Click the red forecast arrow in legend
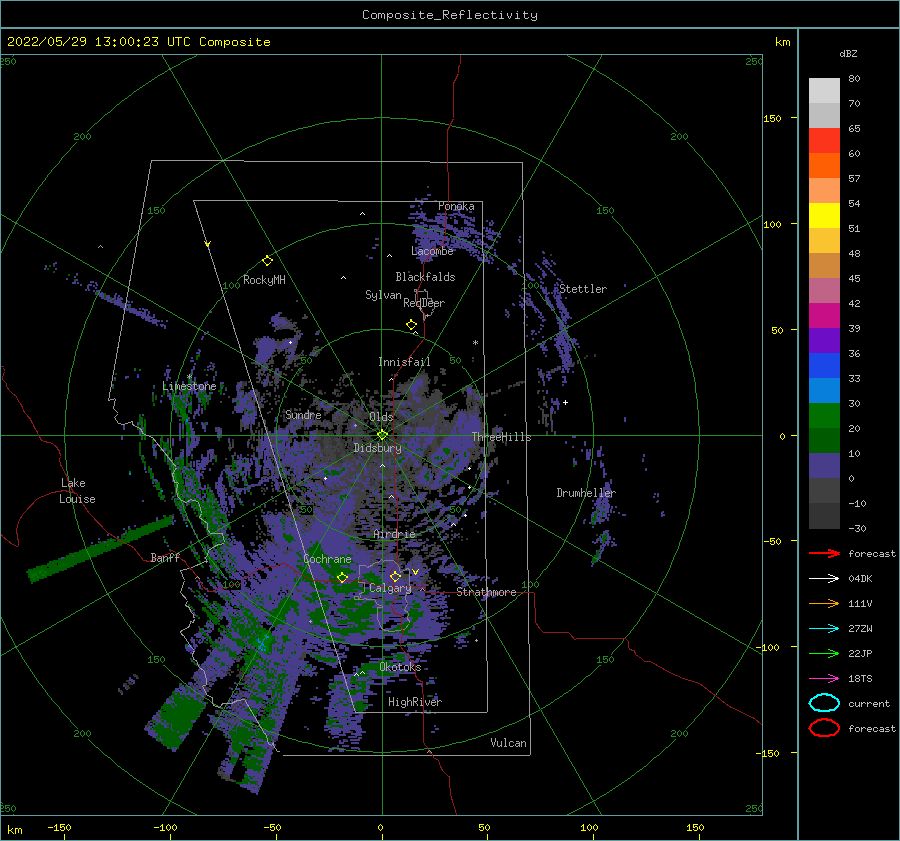Screen dimensions: 900x841 coord(825,553)
